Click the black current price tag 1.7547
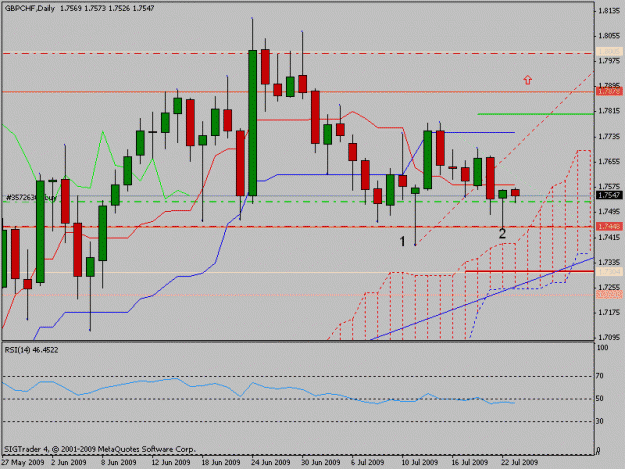This screenshot has width=625, height=469. (609, 195)
